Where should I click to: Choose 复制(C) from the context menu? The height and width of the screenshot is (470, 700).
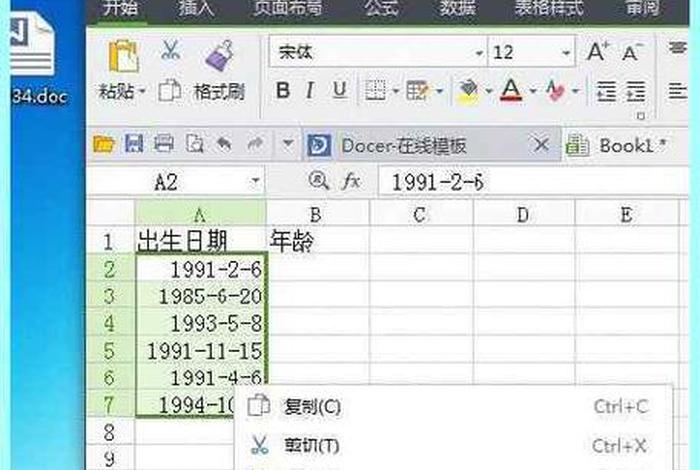click(x=312, y=406)
